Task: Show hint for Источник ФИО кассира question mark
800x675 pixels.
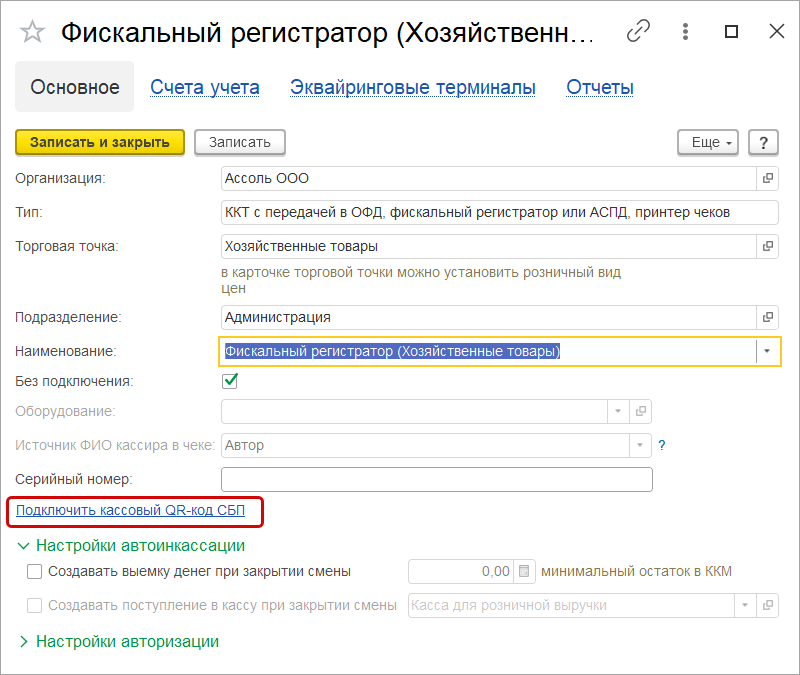Action: [x=662, y=445]
